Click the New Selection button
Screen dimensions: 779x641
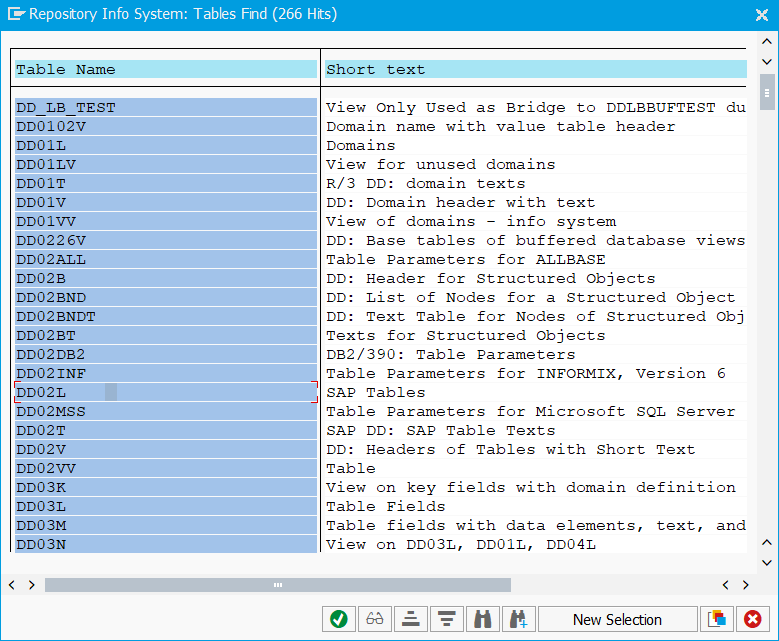pos(618,619)
